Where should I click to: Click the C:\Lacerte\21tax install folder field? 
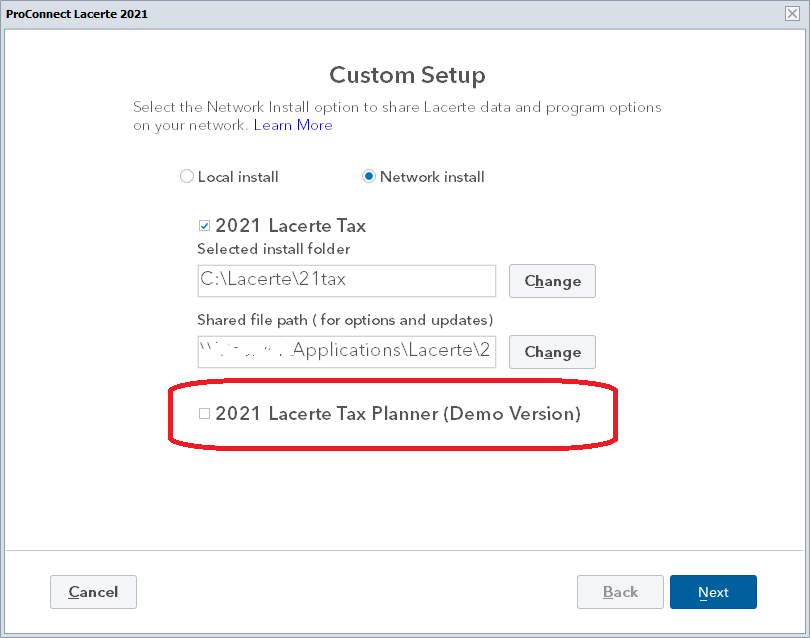346,280
